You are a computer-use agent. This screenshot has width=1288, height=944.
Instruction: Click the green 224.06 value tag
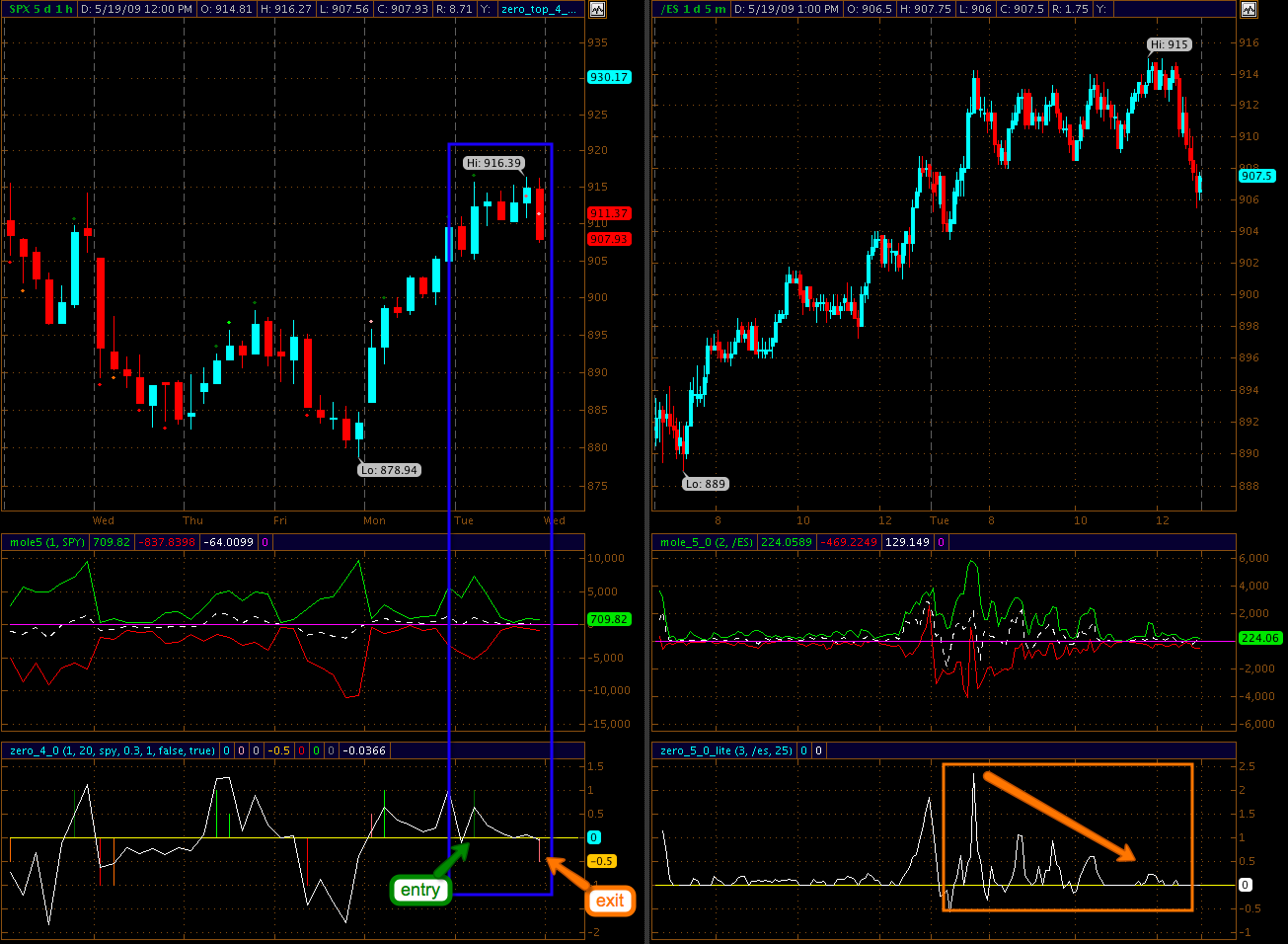[1259, 638]
